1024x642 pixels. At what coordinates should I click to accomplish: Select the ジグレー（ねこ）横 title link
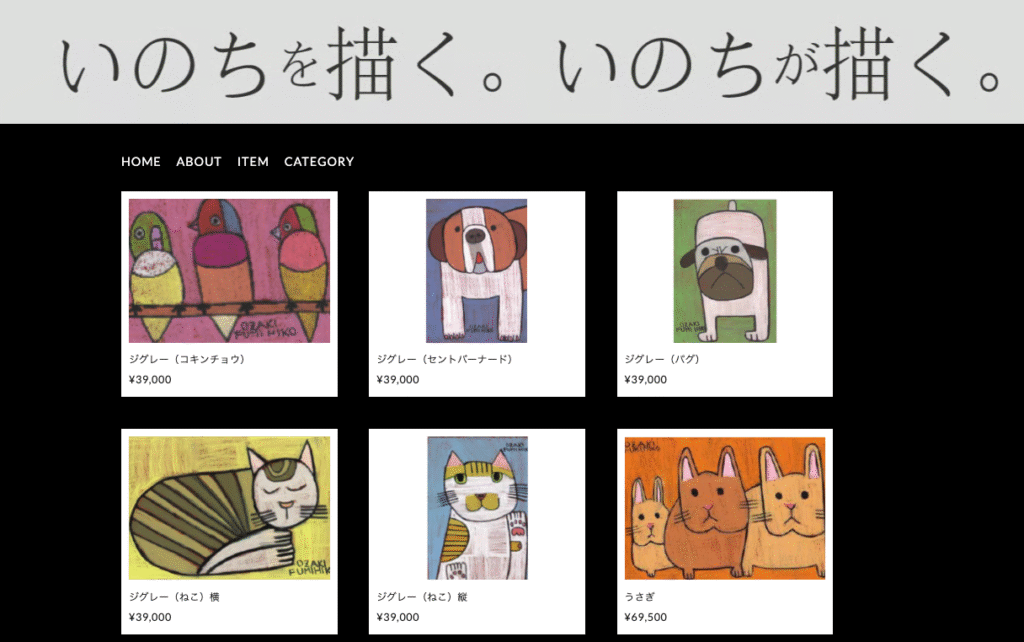[x=174, y=597]
